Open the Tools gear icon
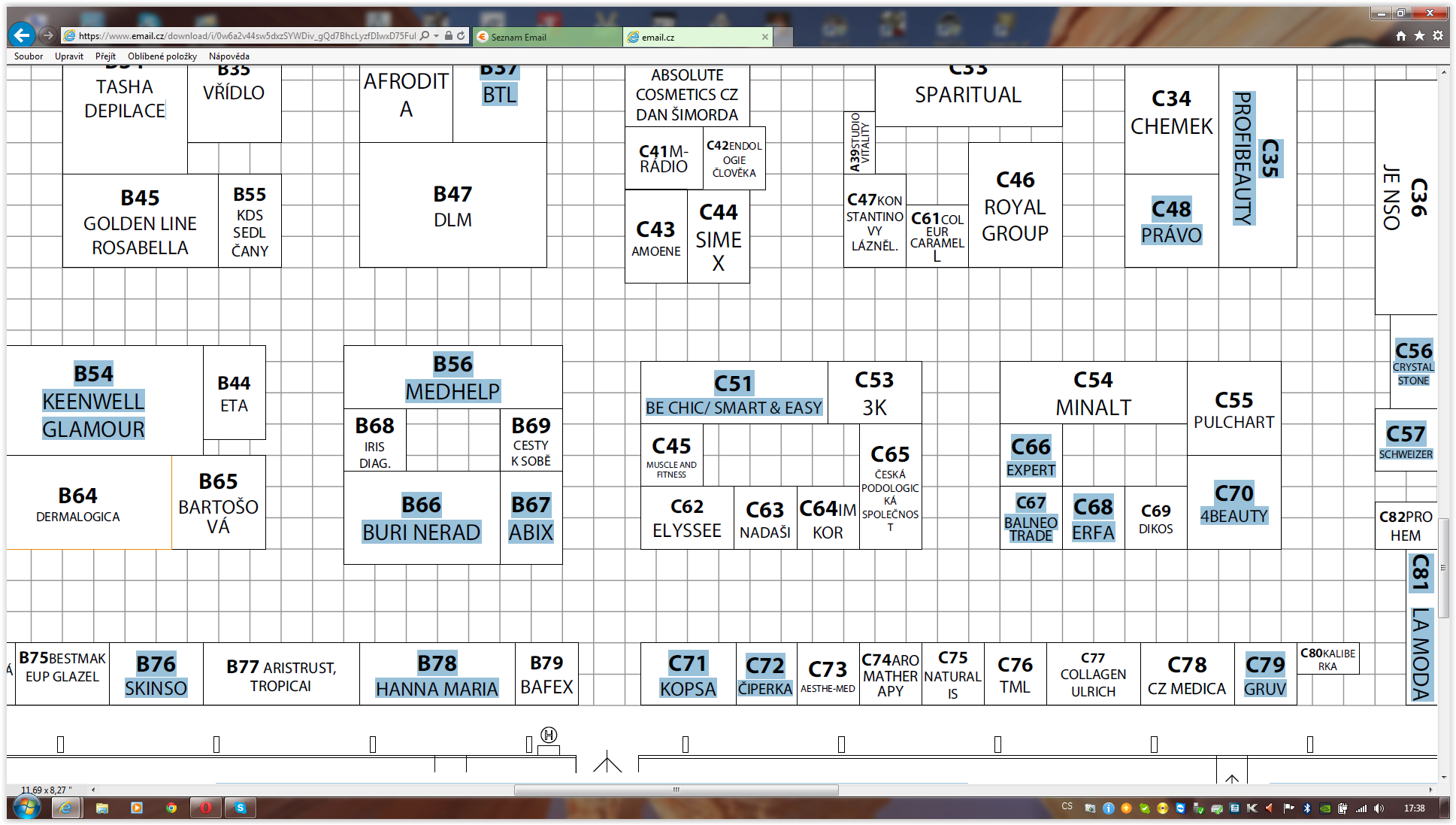This screenshot has height=825, width=1456. (x=1437, y=35)
